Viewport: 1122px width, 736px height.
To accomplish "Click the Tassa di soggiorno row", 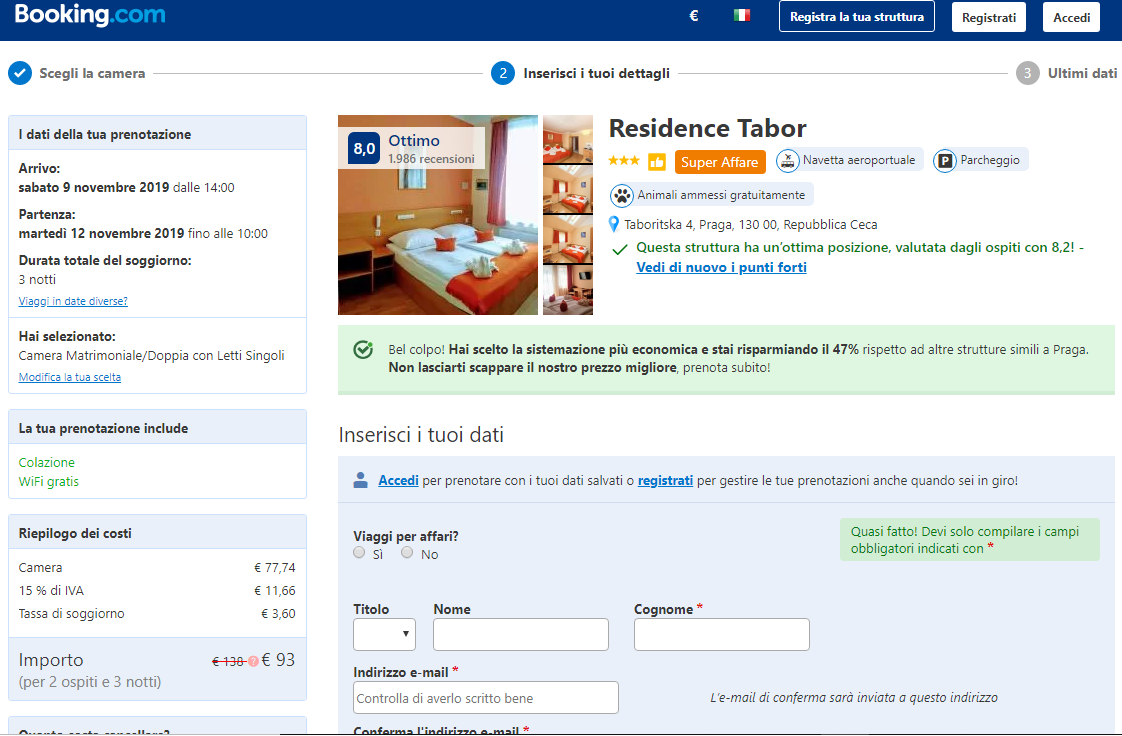I will tap(157, 614).
